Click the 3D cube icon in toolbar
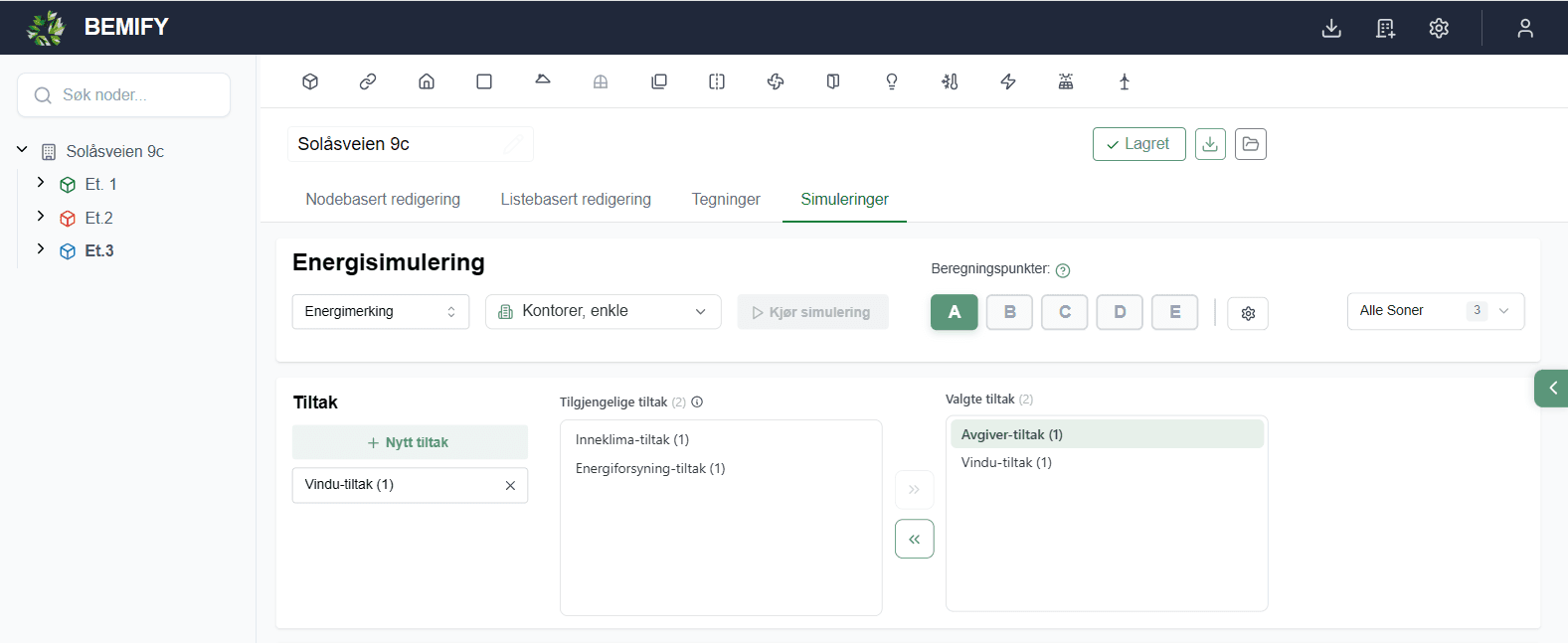Screen dimensions: 1568x643 click(310, 81)
